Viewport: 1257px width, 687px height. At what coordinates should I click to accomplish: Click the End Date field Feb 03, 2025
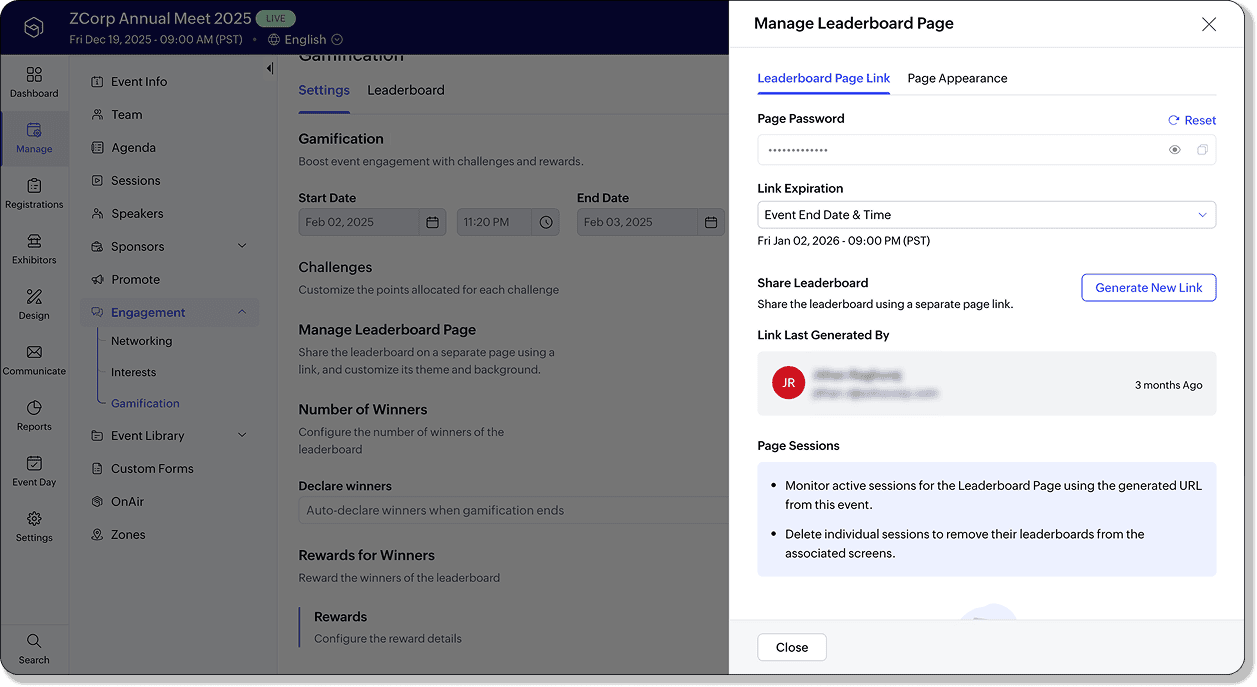click(651, 222)
